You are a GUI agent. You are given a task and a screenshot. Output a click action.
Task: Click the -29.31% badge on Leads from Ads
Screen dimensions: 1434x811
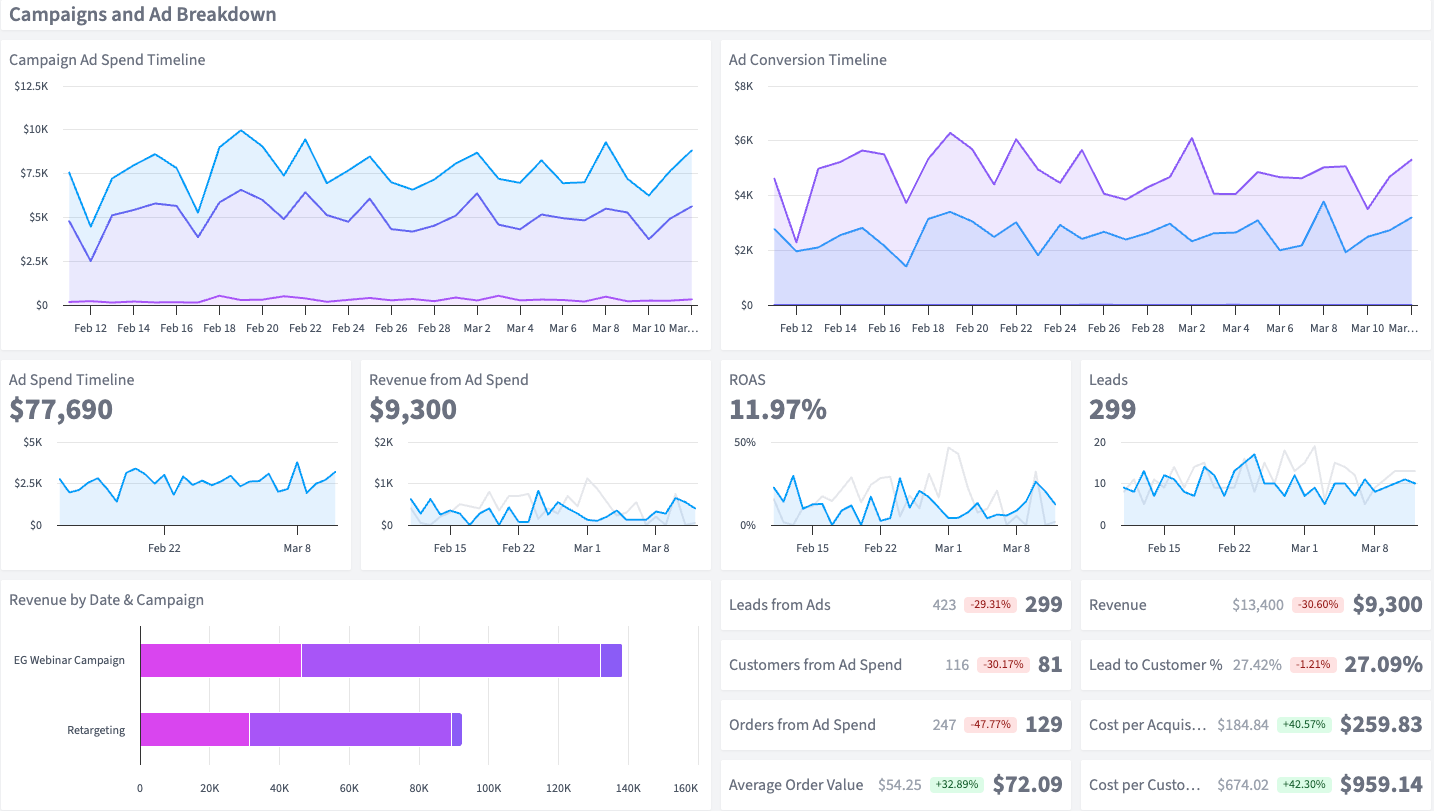[990, 605]
